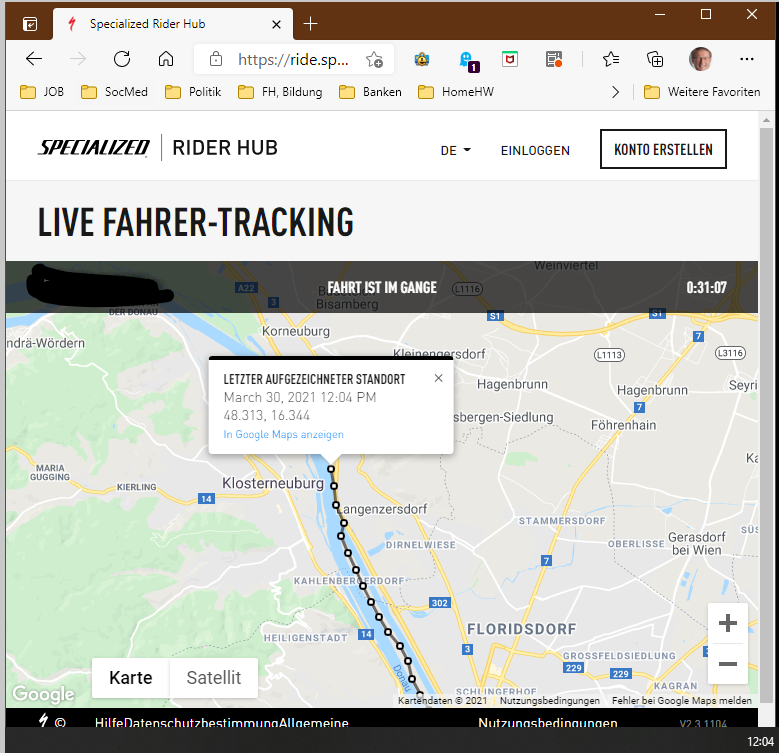Screen dimensions: 779x753
Task: Close the Specialized Rider Hub tab
Action: (277, 24)
